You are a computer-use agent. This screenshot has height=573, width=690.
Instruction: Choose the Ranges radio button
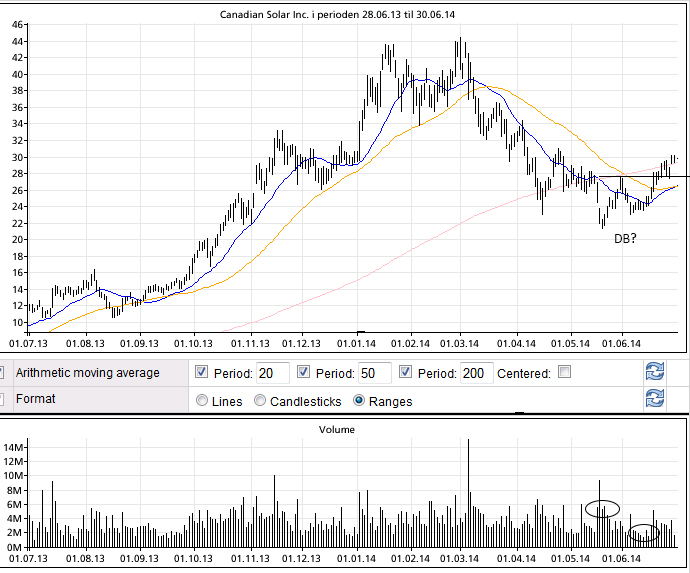click(360, 401)
